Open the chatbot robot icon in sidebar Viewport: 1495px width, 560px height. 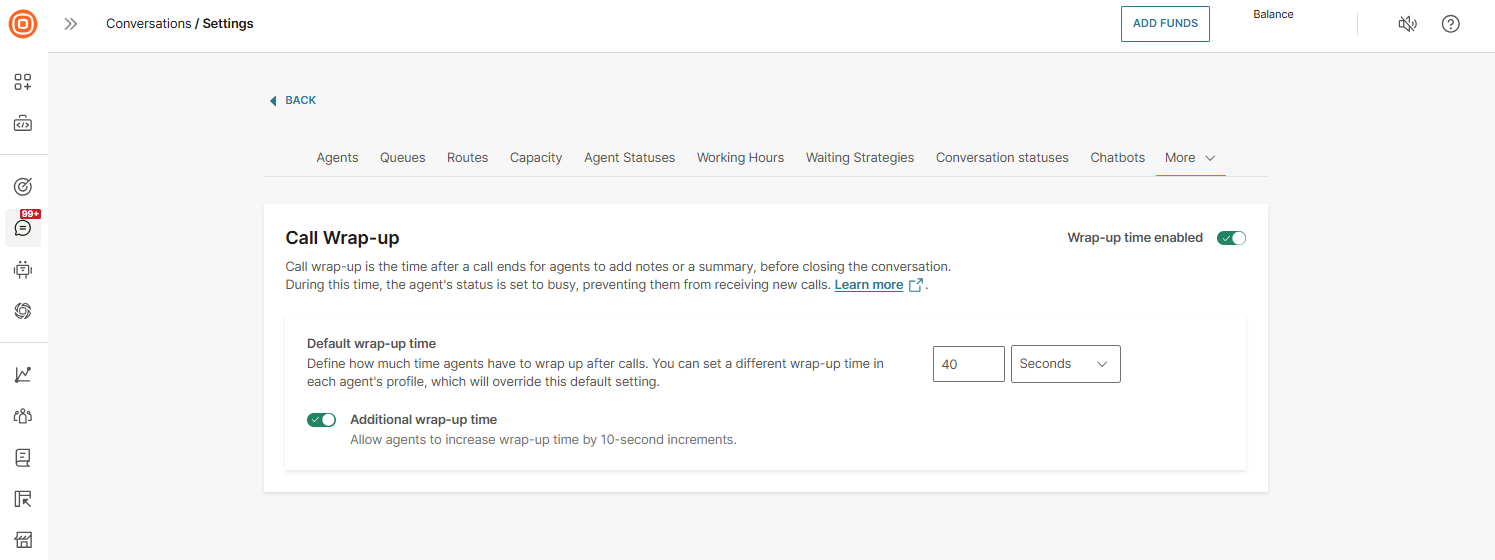(x=23, y=269)
